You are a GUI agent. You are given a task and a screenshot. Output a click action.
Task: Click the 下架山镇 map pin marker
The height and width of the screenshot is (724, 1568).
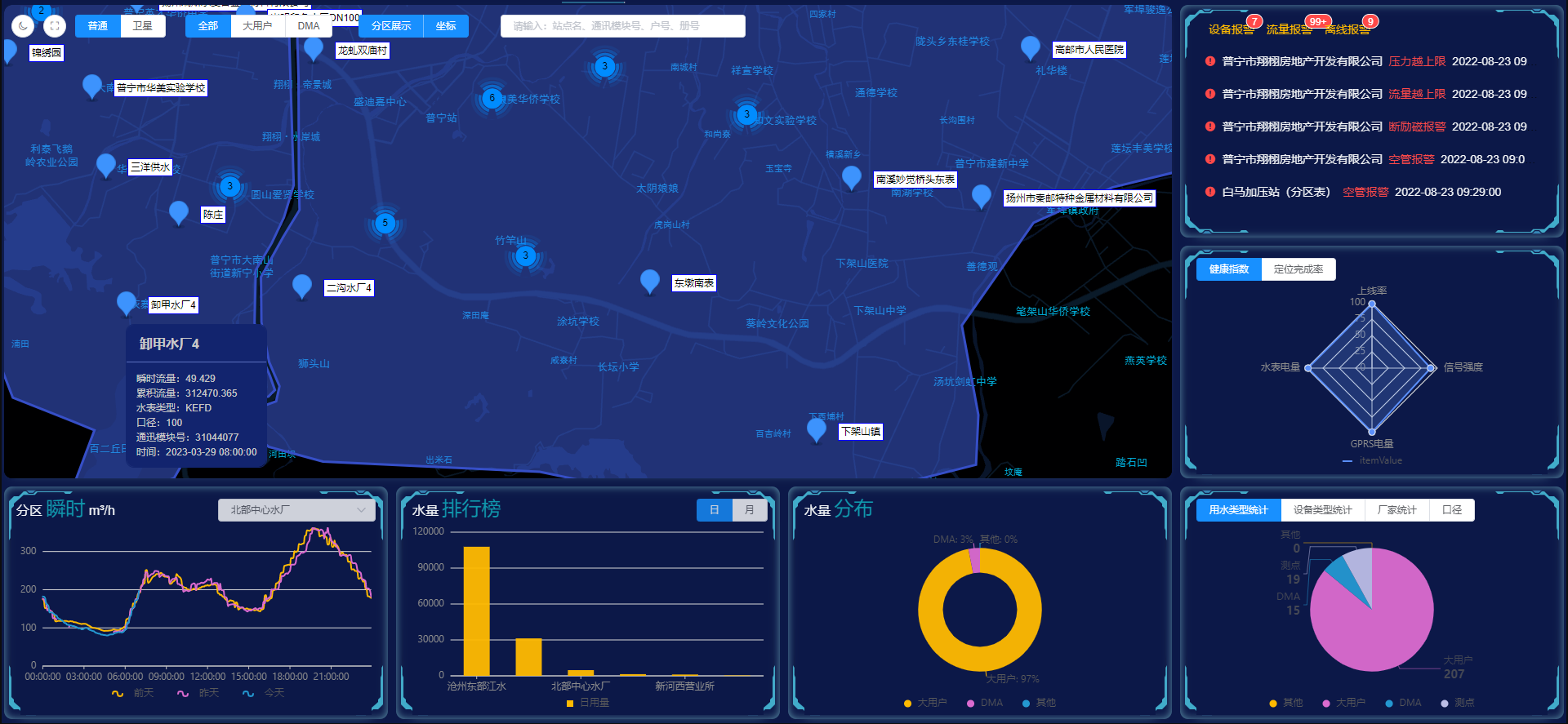[x=816, y=428]
